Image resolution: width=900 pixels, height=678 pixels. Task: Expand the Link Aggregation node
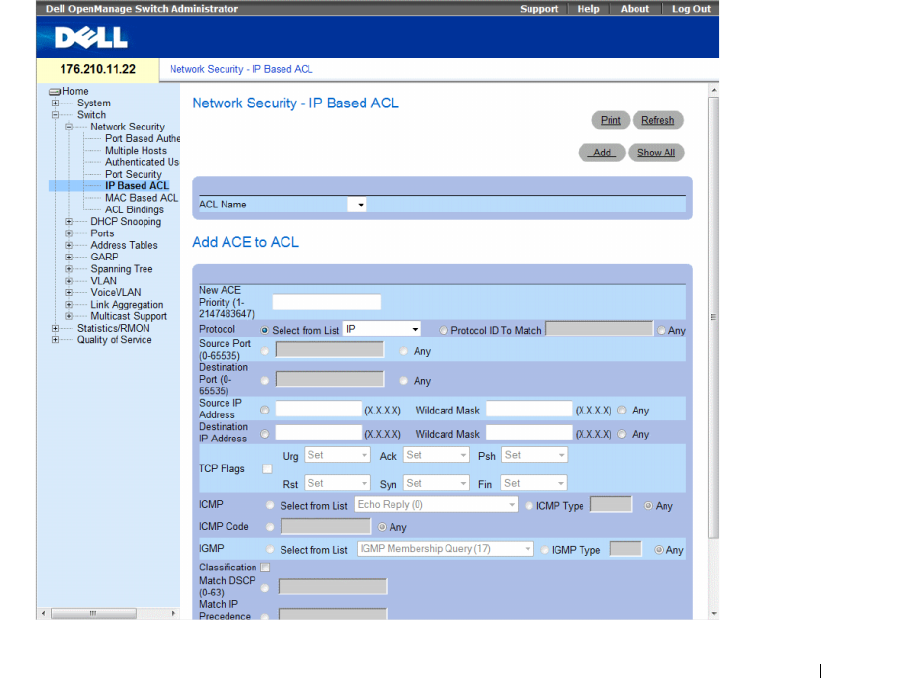pyautogui.click(x=69, y=305)
